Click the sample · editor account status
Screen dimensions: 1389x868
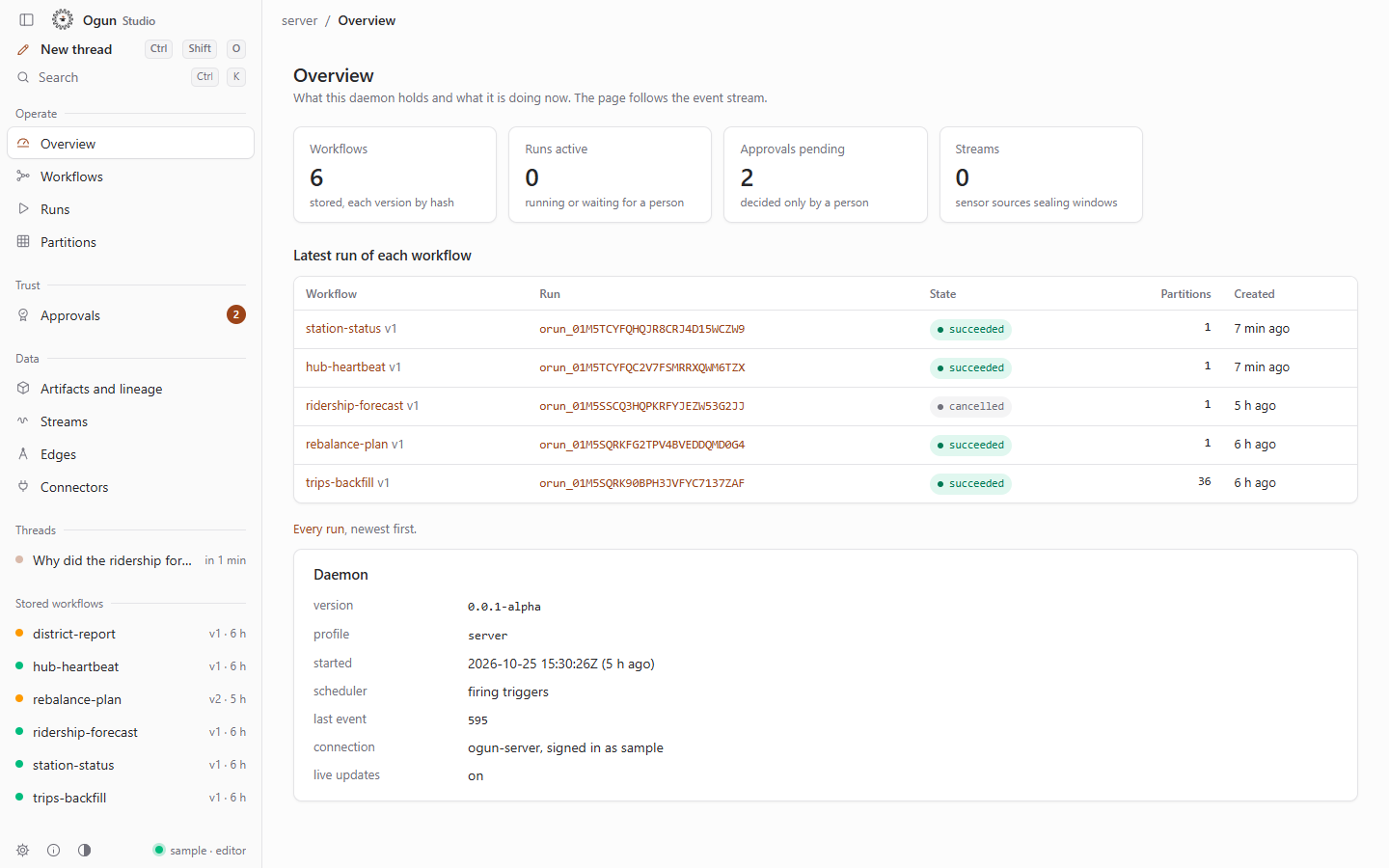coord(200,851)
